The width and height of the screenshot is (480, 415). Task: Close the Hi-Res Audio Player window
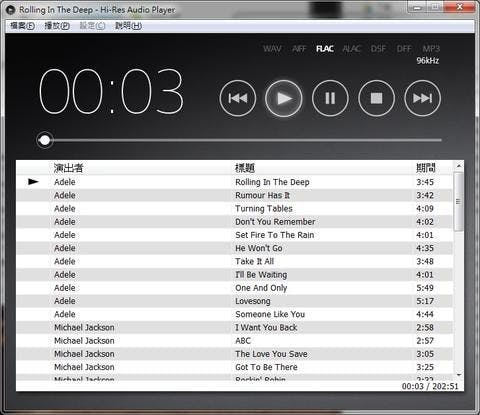[460, 7]
